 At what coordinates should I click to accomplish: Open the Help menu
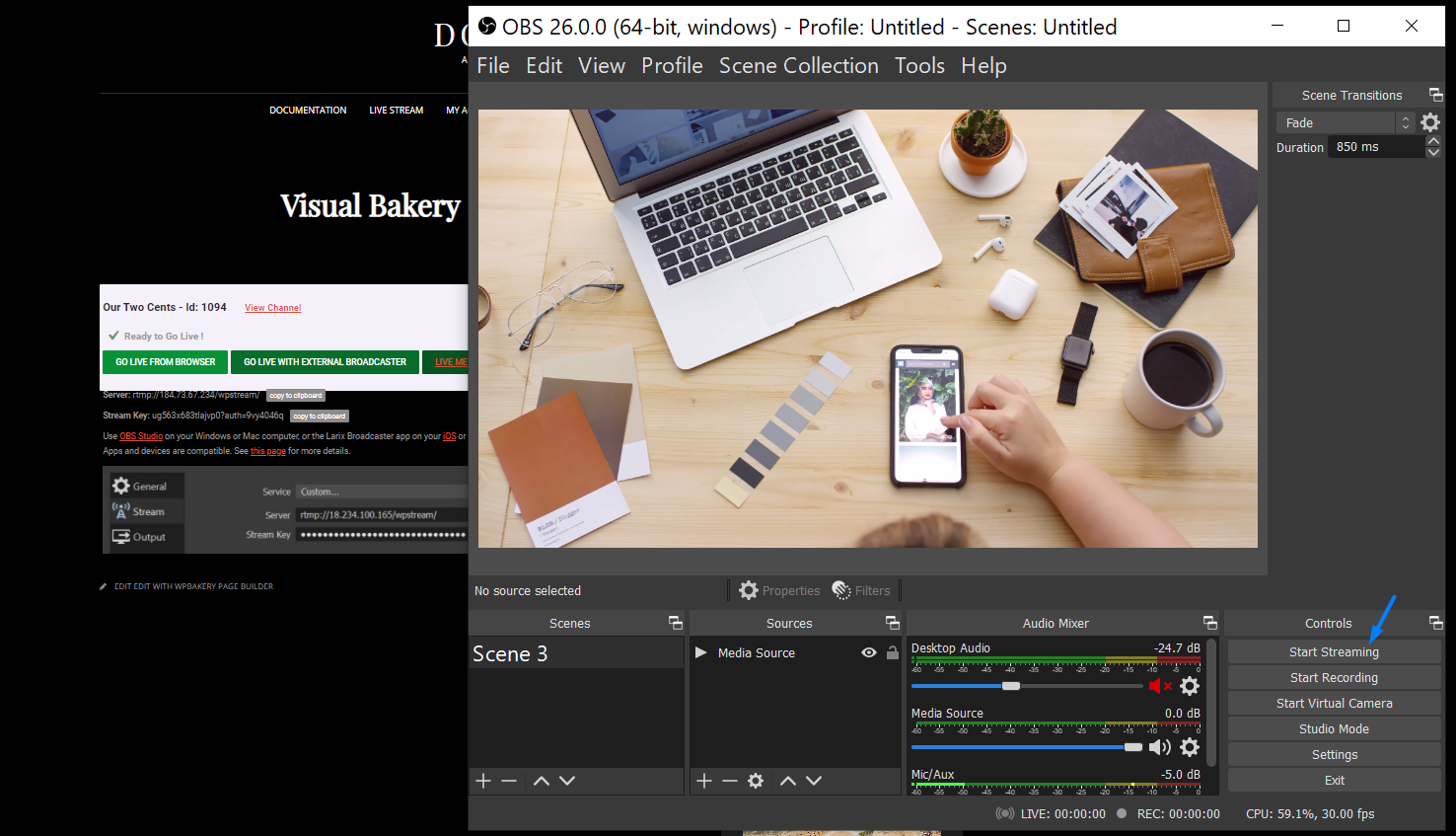point(984,65)
